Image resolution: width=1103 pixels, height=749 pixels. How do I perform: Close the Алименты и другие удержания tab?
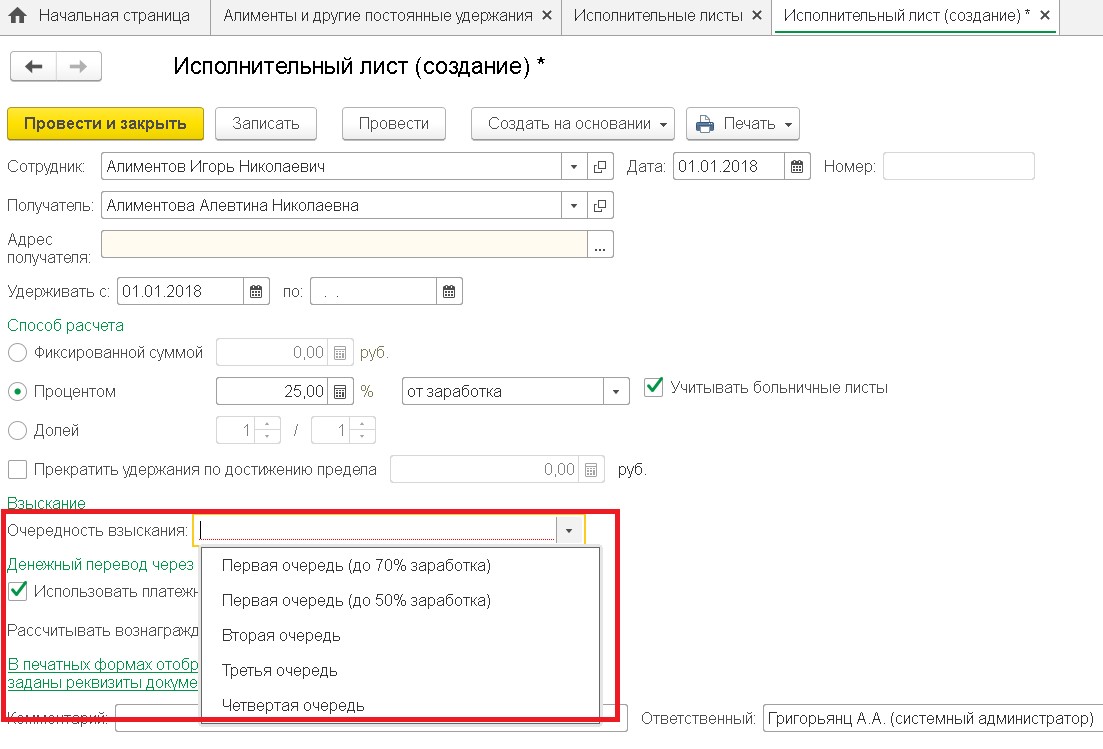[x=547, y=15]
